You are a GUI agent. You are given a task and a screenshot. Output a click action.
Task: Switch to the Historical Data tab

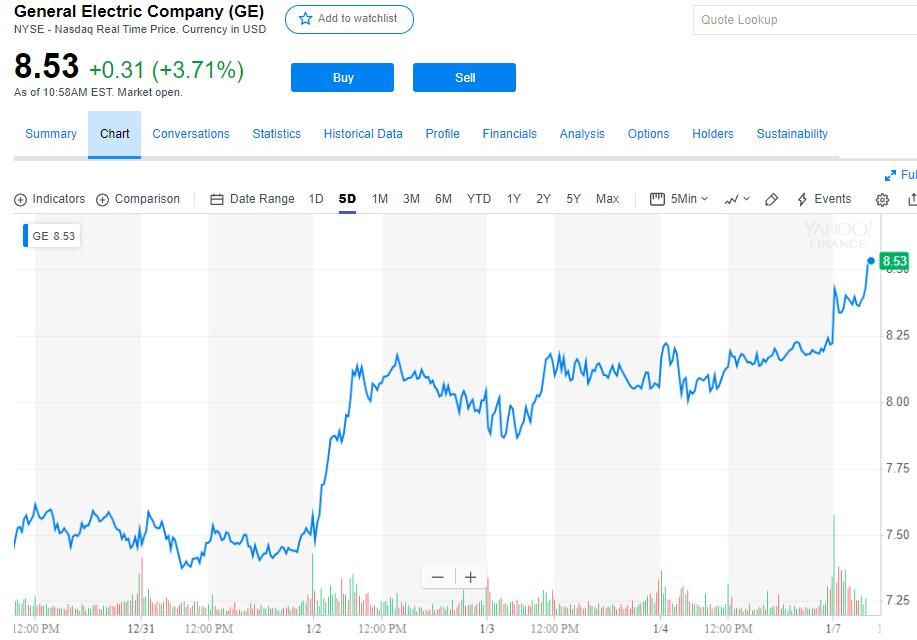click(363, 134)
